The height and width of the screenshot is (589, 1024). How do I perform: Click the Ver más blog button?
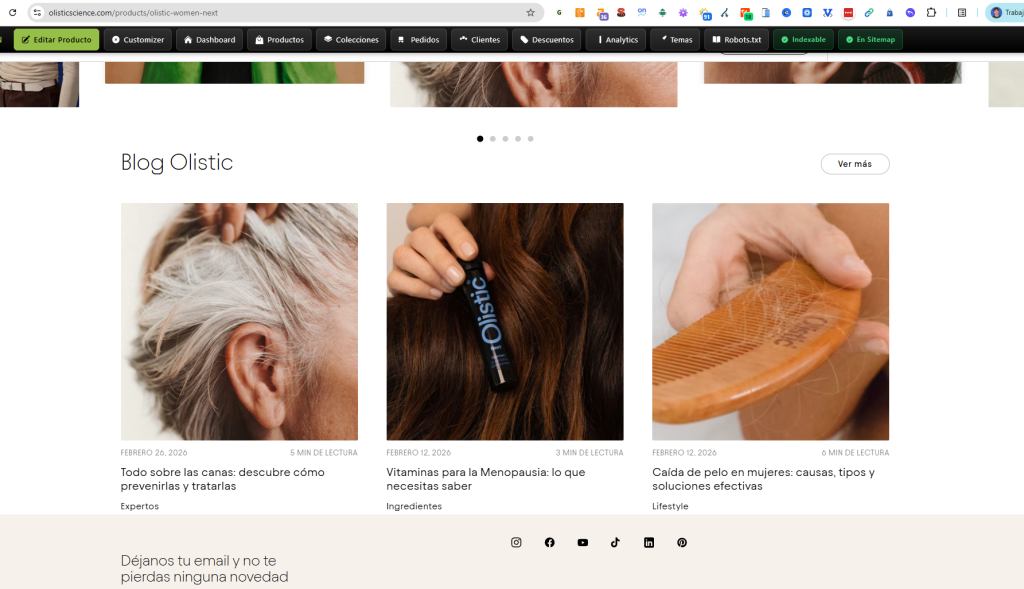tap(855, 164)
